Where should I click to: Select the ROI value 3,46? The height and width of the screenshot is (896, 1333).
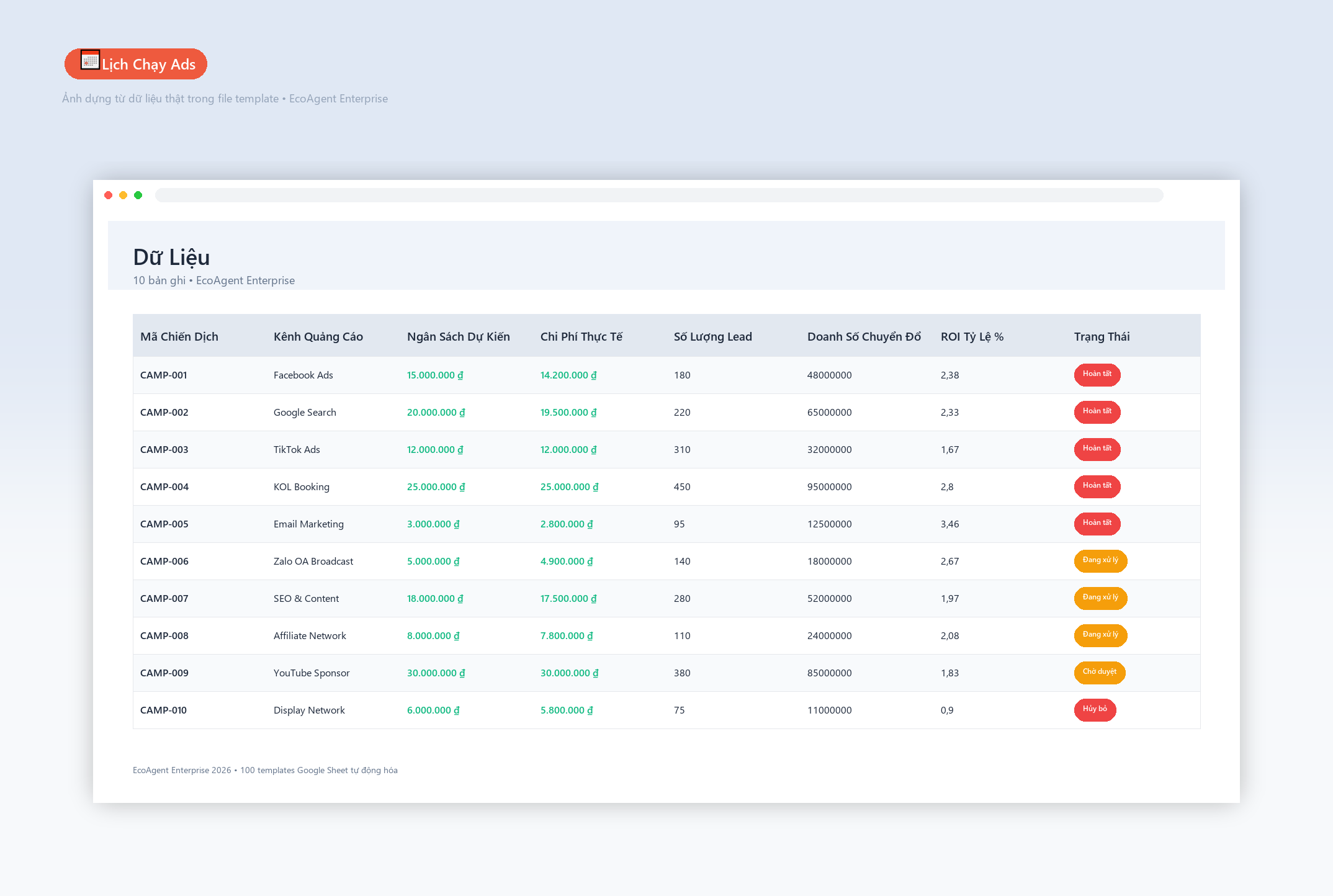[950, 524]
